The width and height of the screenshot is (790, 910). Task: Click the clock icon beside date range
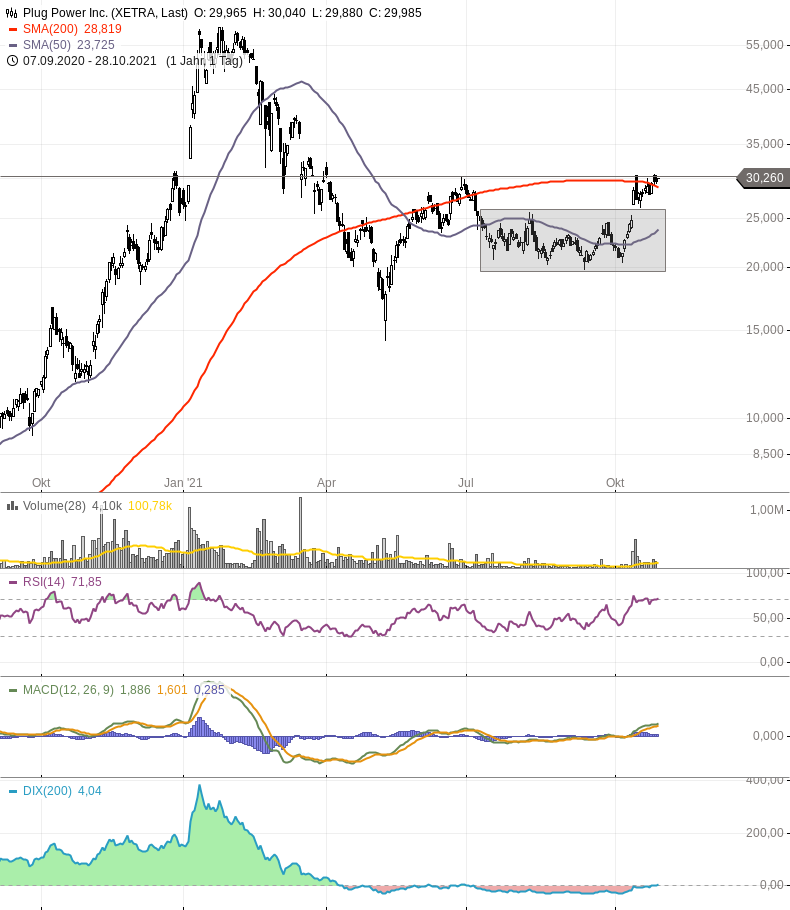tap(12, 60)
